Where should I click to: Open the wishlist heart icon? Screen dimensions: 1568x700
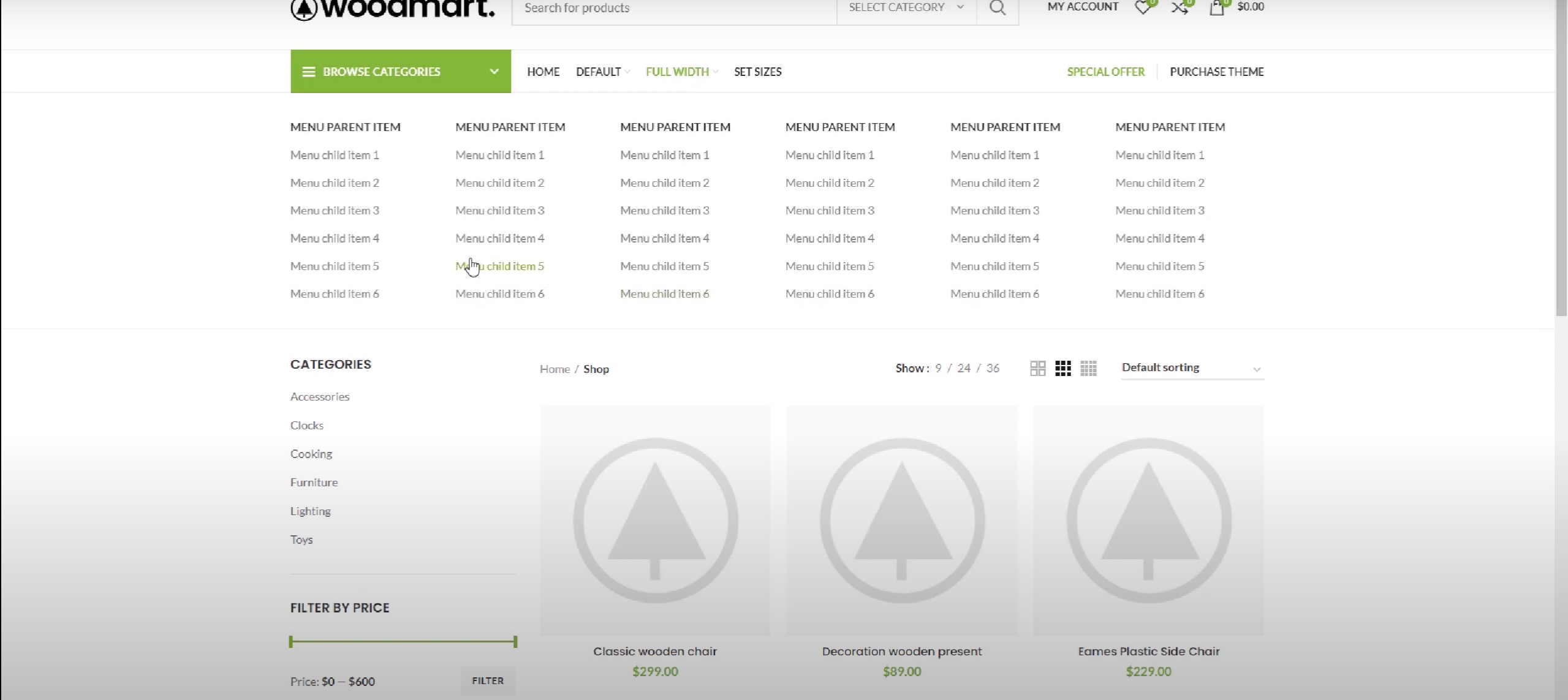pyautogui.click(x=1142, y=8)
